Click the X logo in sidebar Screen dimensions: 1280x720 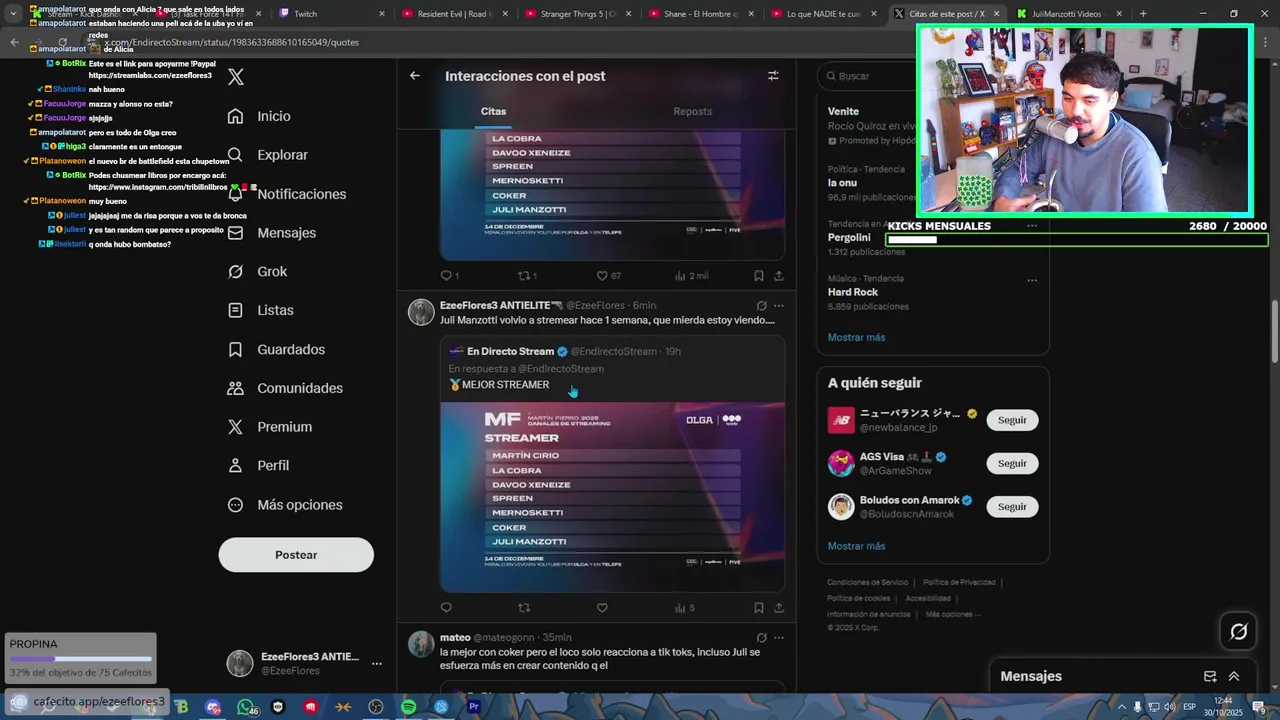[x=236, y=77]
